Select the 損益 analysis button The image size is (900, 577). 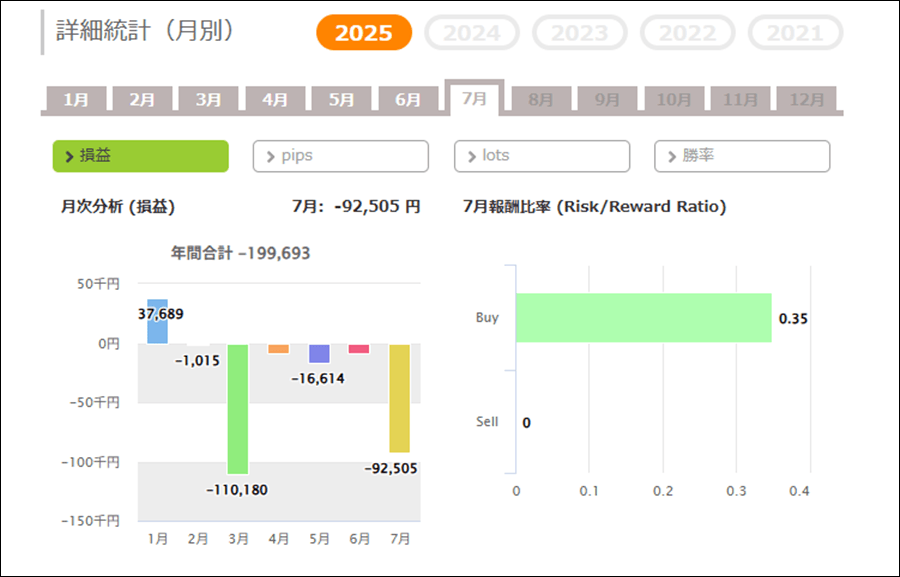[141, 156]
